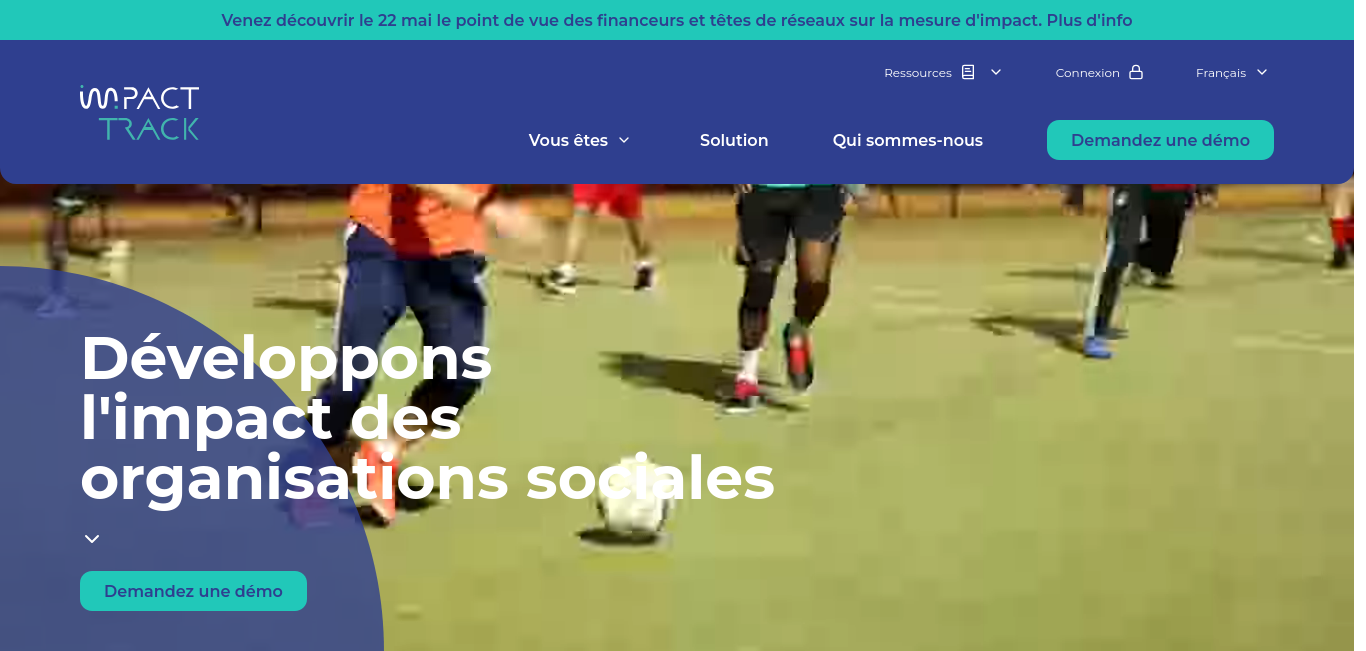Click the Français language label

coord(1221,72)
